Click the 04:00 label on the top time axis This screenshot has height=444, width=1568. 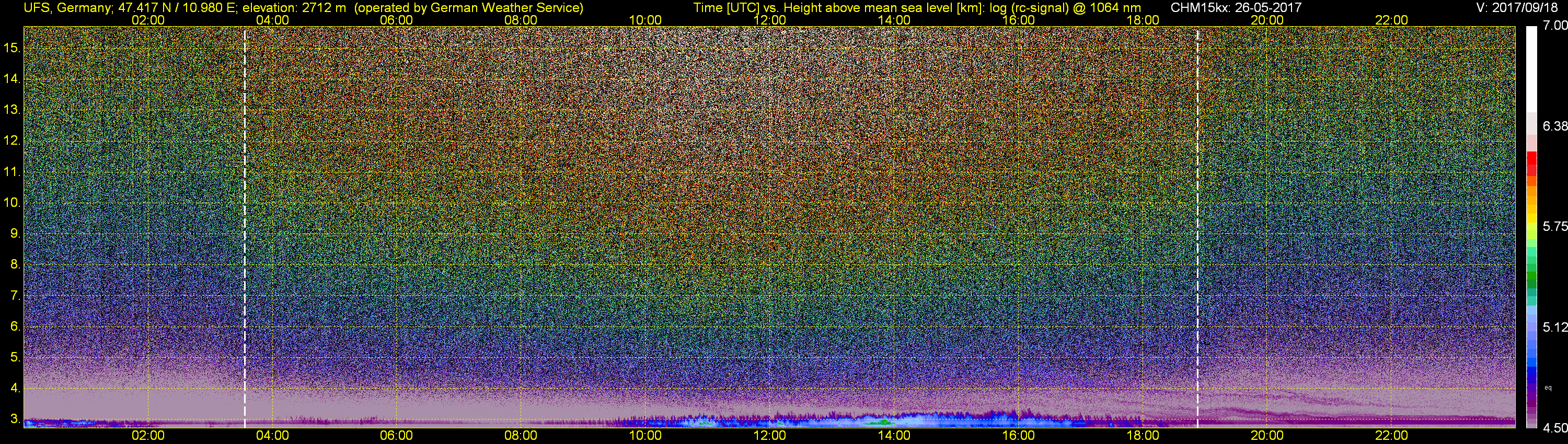click(272, 20)
